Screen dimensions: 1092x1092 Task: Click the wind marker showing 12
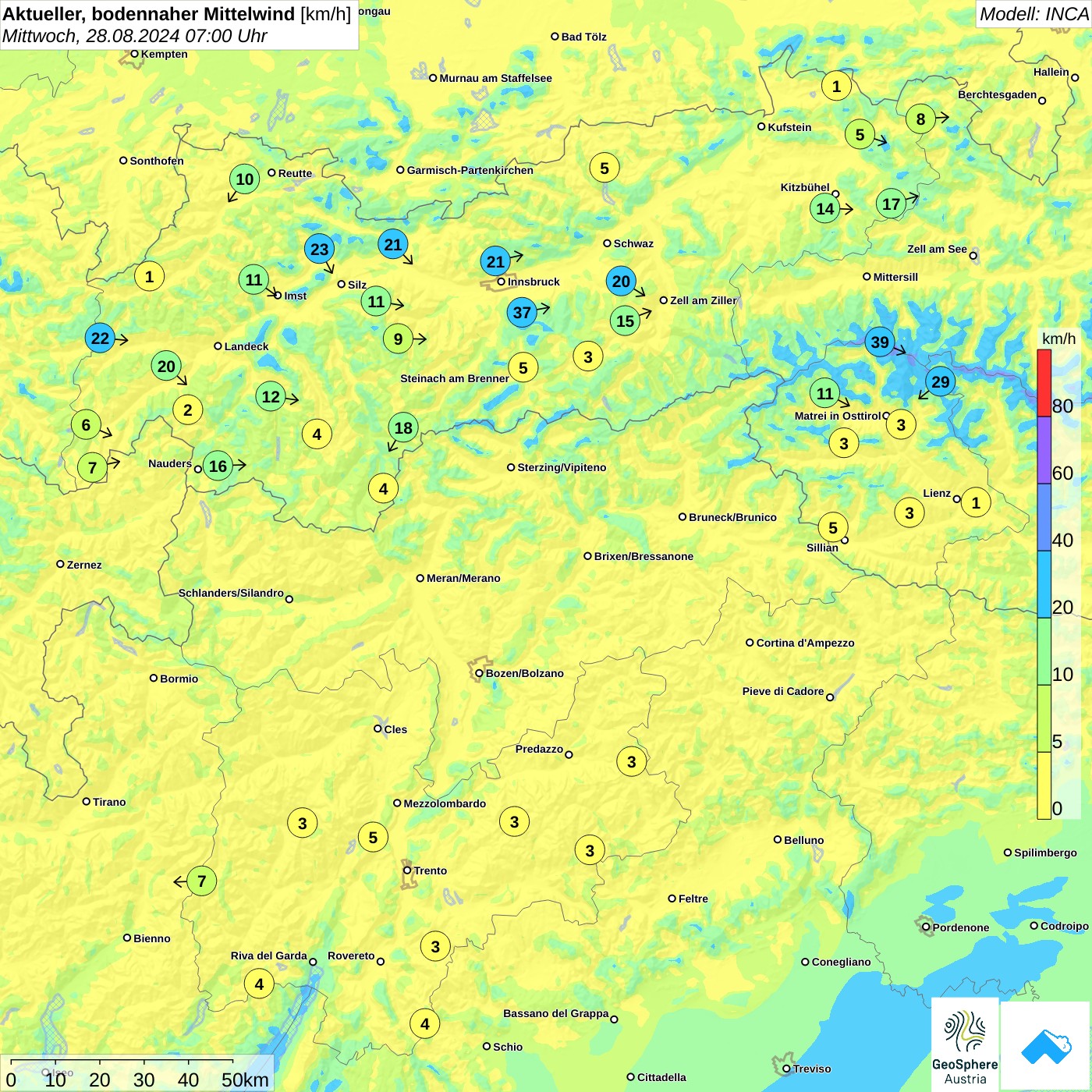tap(271, 396)
